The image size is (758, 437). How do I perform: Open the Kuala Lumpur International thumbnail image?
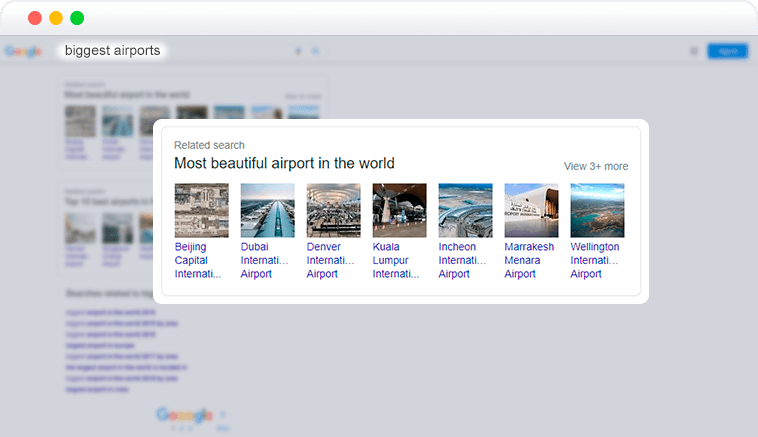click(399, 210)
